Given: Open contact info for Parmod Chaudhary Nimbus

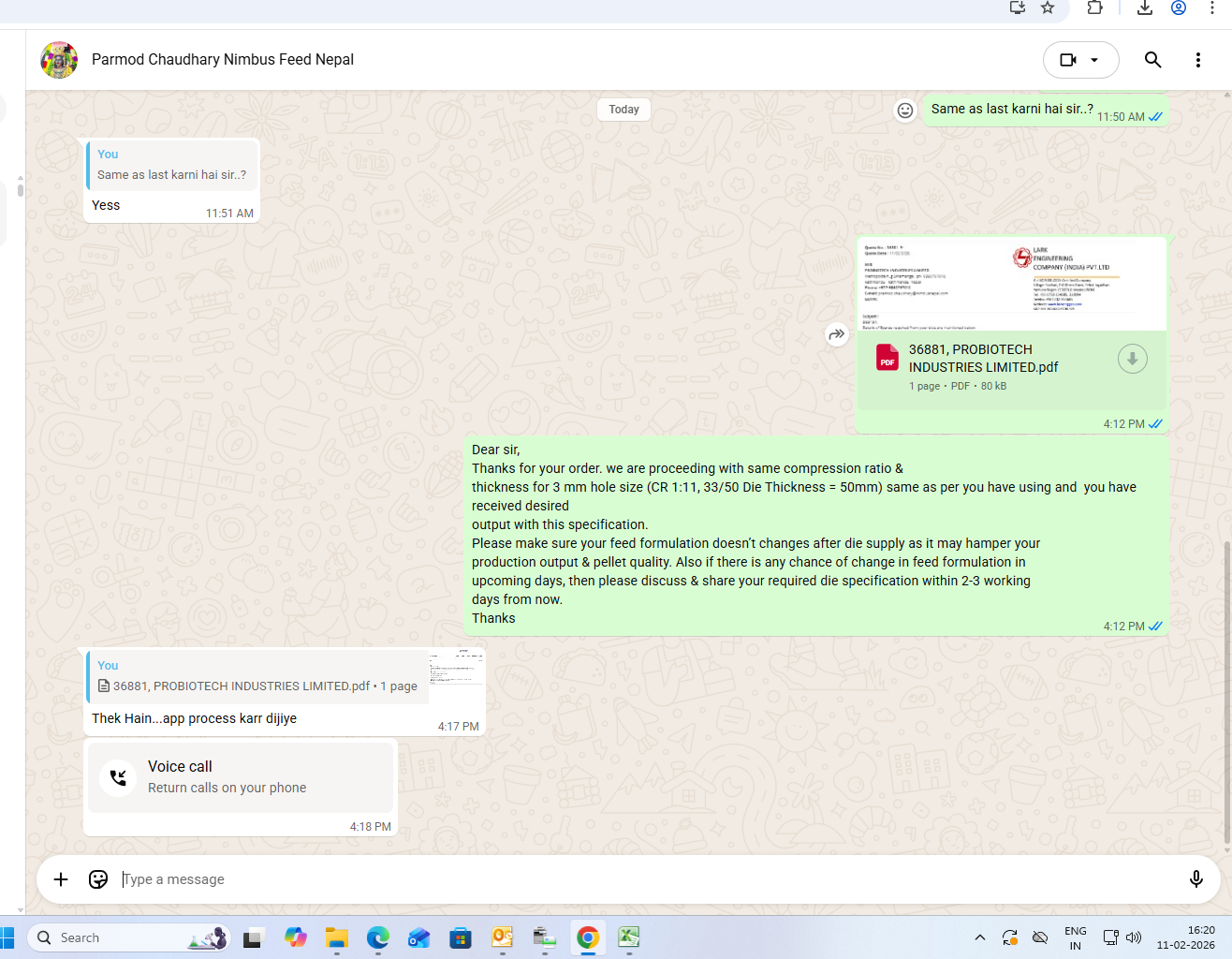Looking at the screenshot, I should point(223,60).
